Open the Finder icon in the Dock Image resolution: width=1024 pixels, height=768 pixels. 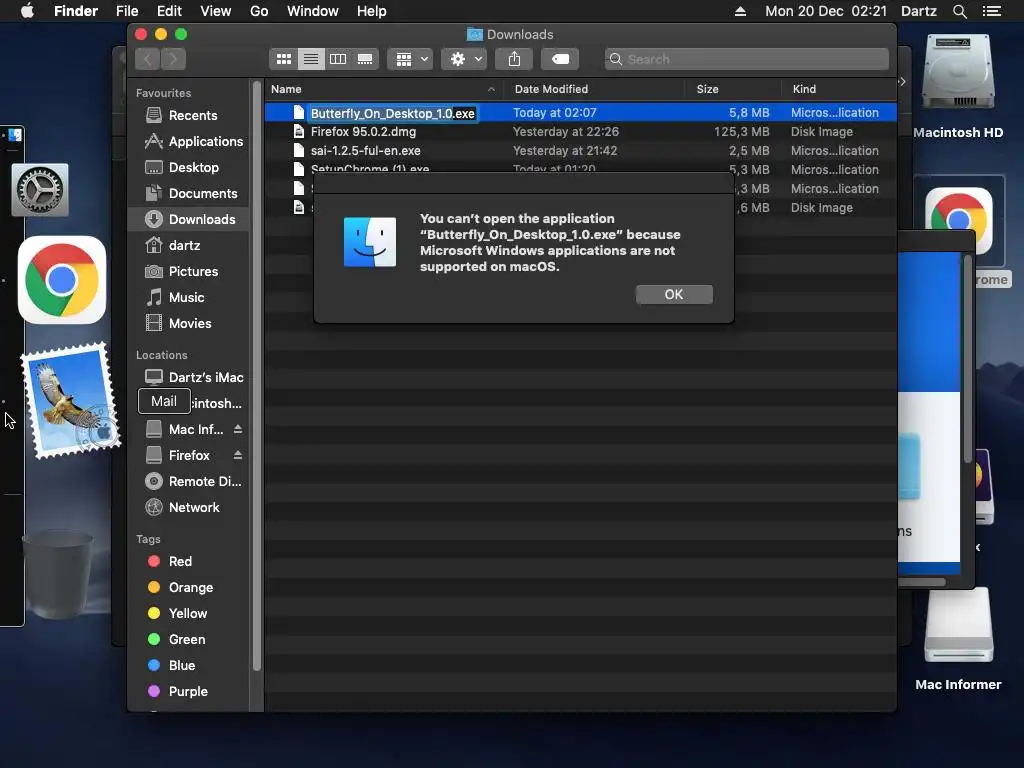(15, 135)
